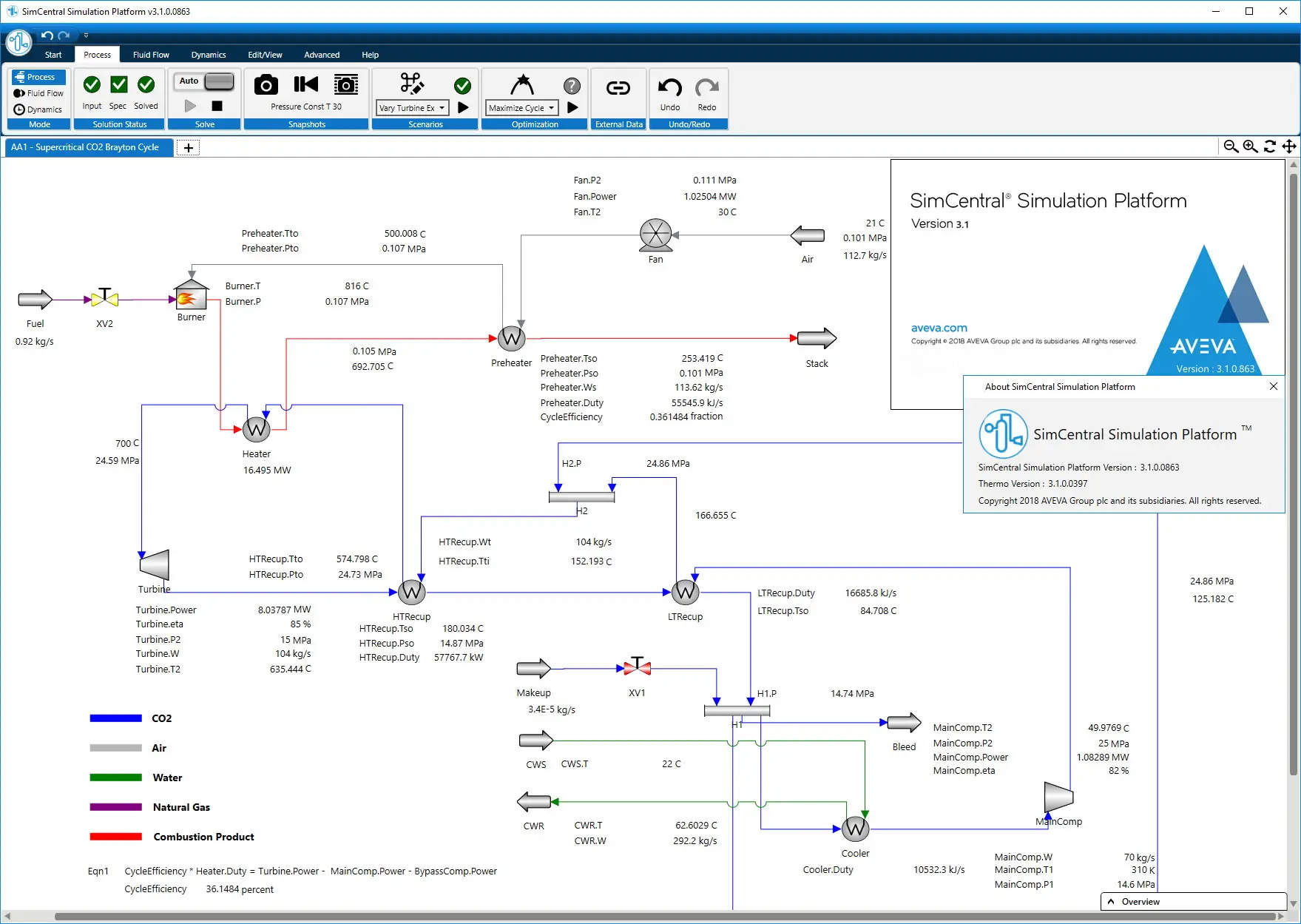The width and height of the screenshot is (1301, 924).
Task: Activate the pan canvas tool
Action: click(1289, 146)
